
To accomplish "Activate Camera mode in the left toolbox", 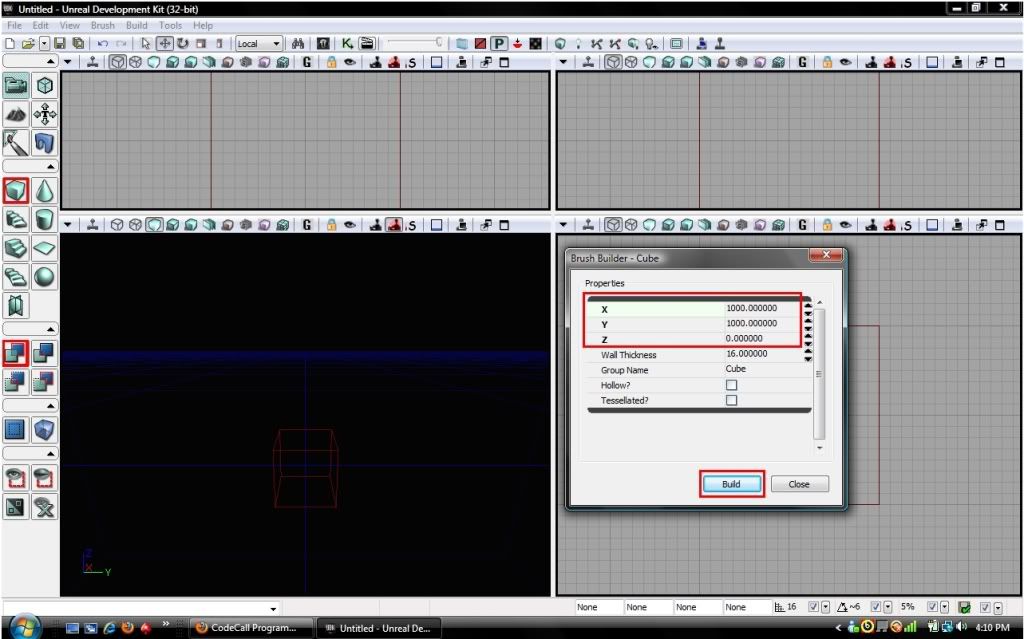I will pyautogui.click(x=16, y=86).
